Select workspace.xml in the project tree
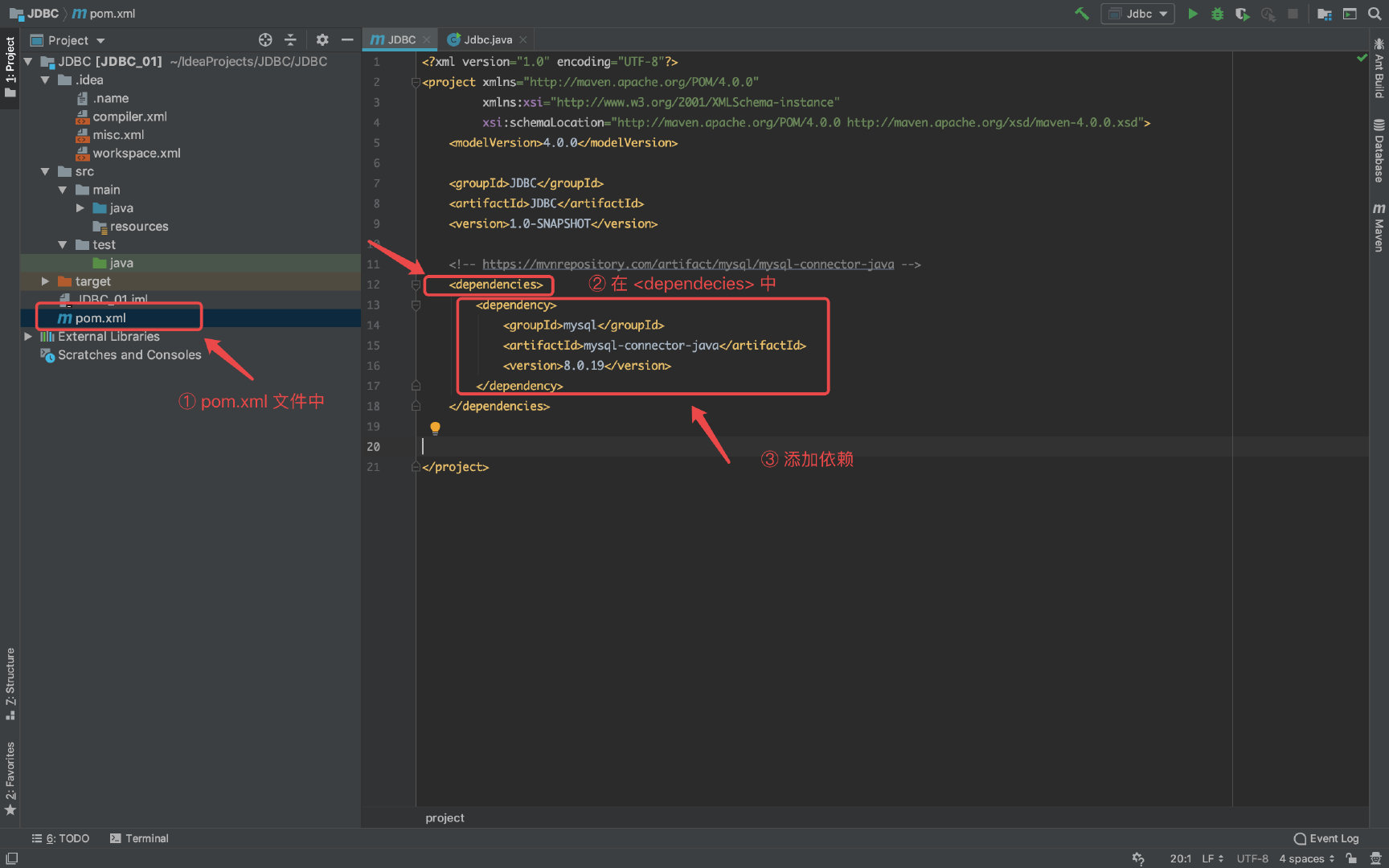The image size is (1389, 868). coord(136,154)
